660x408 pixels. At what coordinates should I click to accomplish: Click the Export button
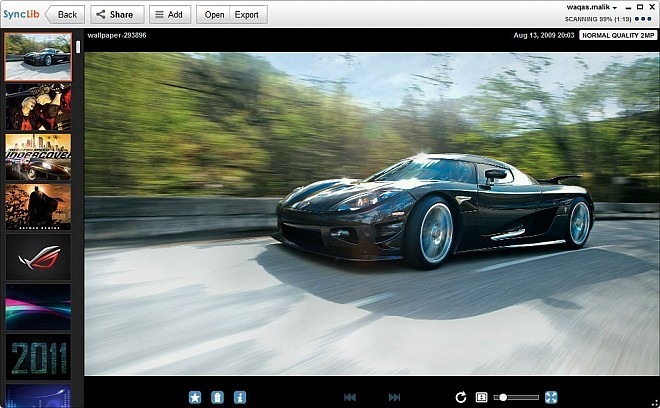[x=246, y=15]
